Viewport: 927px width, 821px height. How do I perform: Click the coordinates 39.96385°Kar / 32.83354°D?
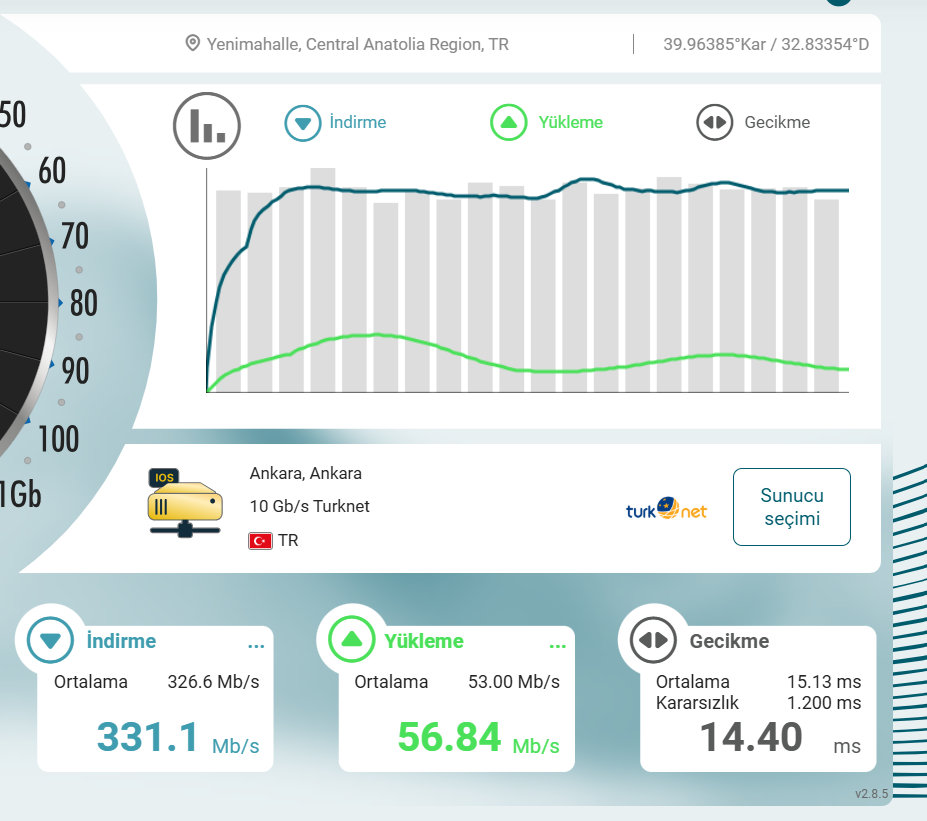click(x=766, y=44)
